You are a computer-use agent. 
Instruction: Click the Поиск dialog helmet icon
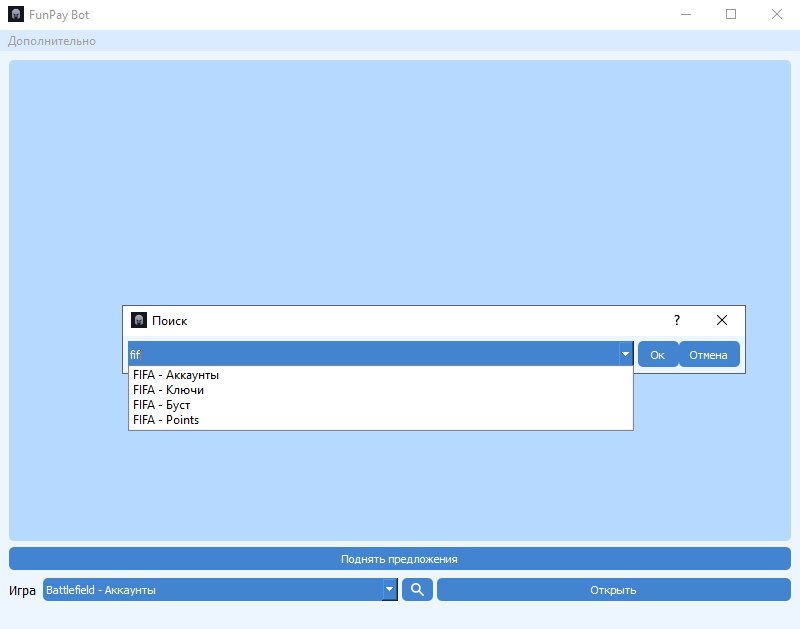coord(139,320)
